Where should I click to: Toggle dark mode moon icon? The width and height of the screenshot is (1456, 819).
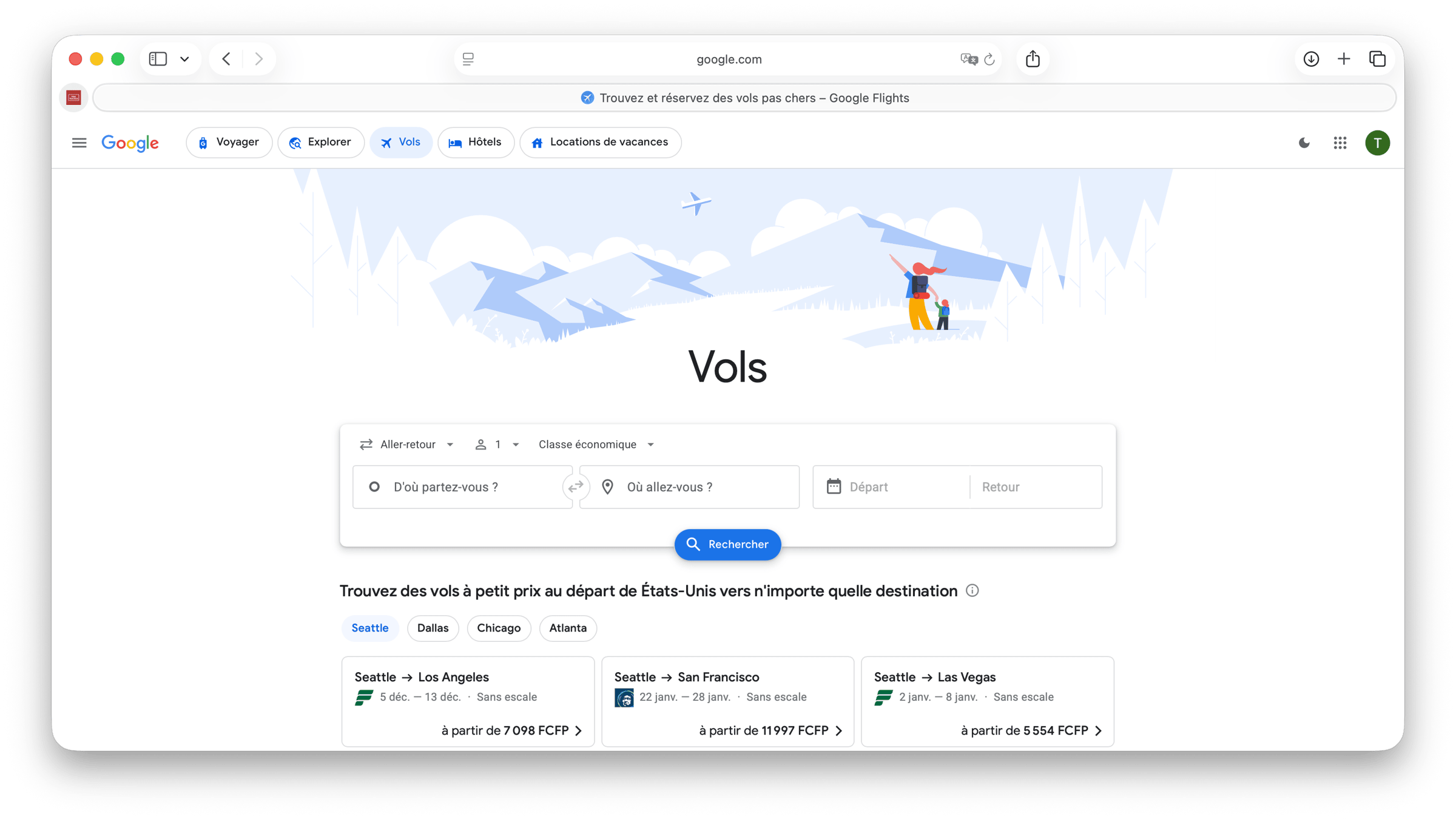(x=1304, y=143)
